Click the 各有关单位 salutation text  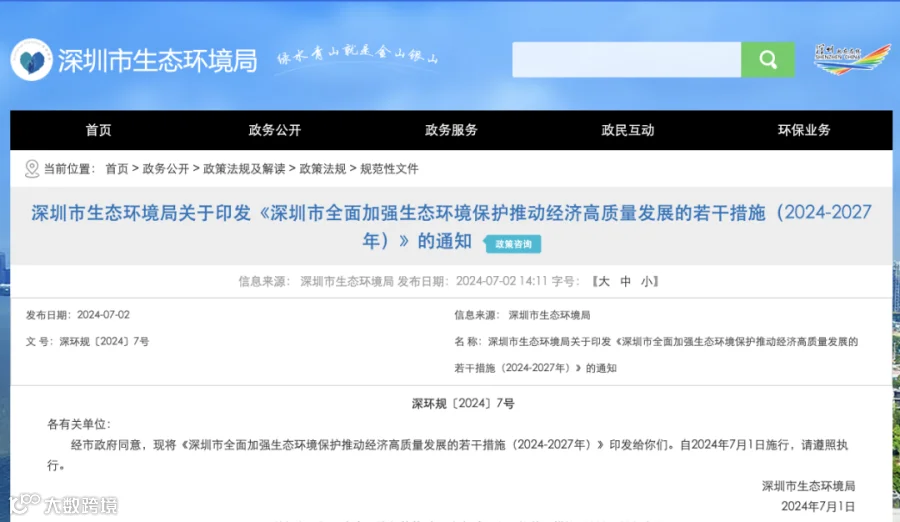tap(79, 424)
